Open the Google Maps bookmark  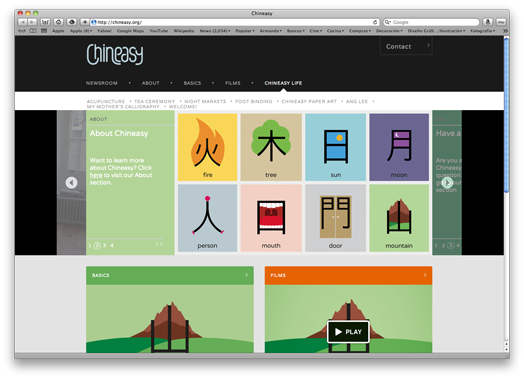click(x=130, y=31)
